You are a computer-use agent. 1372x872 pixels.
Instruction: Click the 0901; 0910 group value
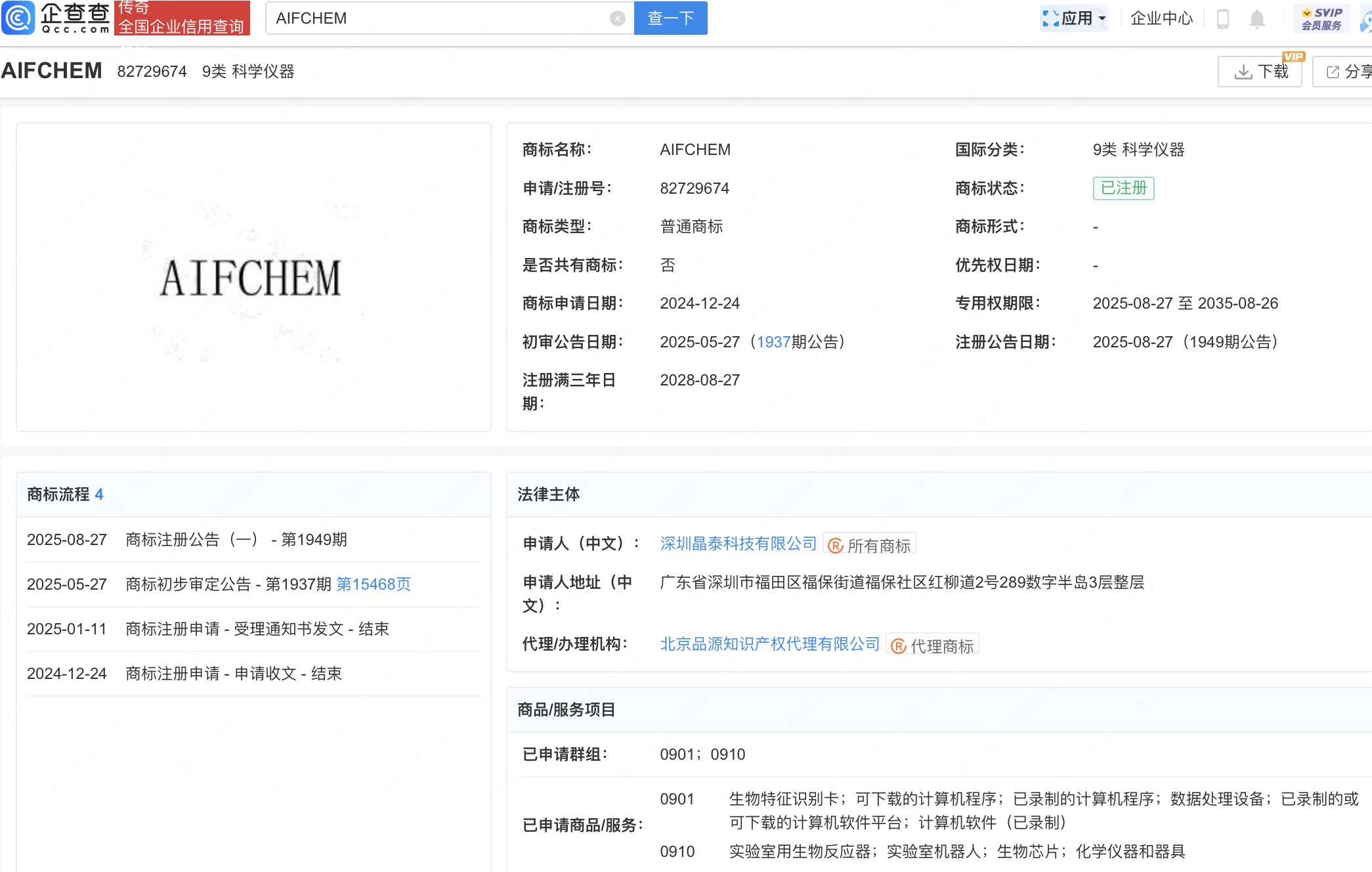[x=702, y=754]
